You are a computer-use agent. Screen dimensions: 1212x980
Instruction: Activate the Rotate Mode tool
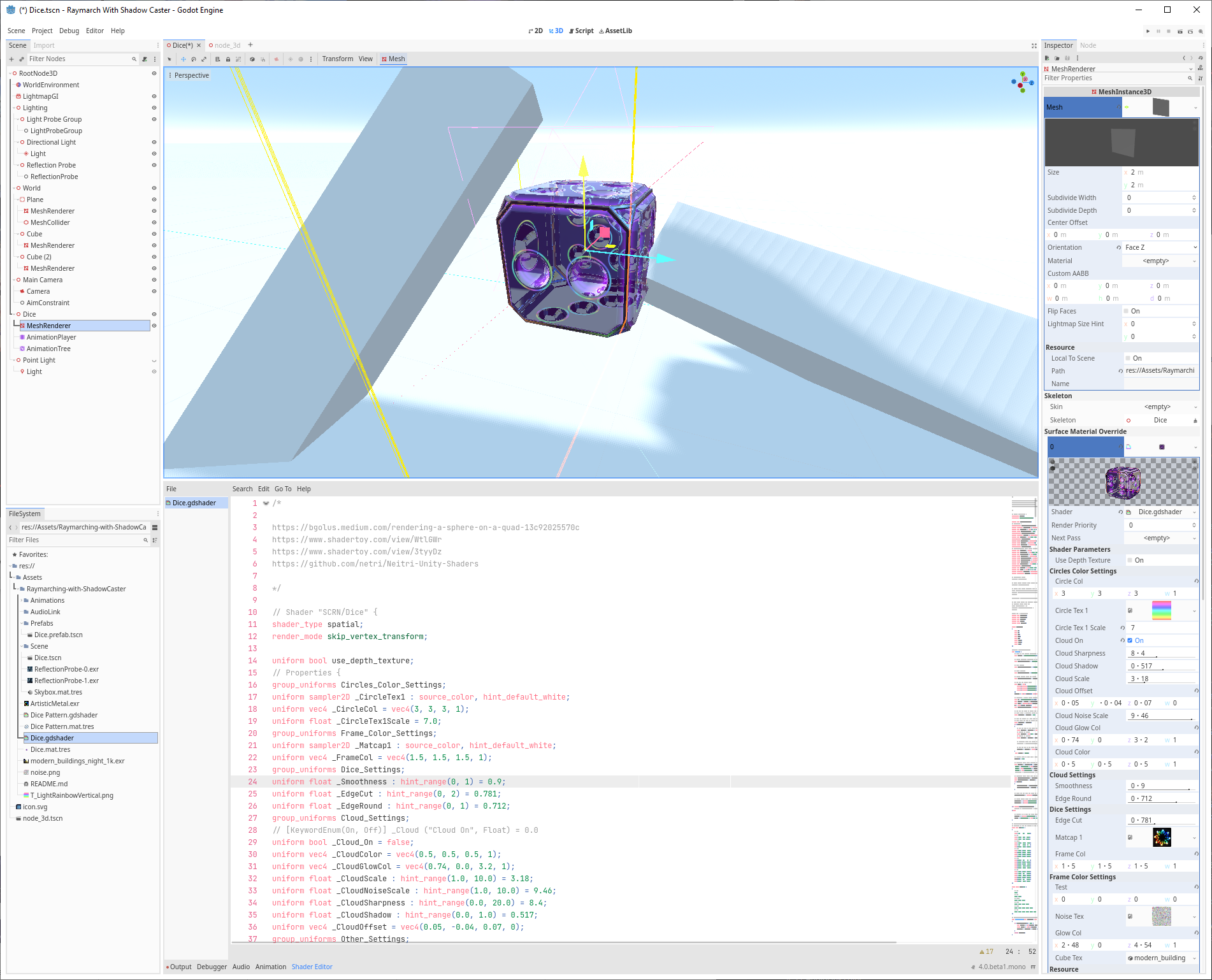(x=194, y=59)
